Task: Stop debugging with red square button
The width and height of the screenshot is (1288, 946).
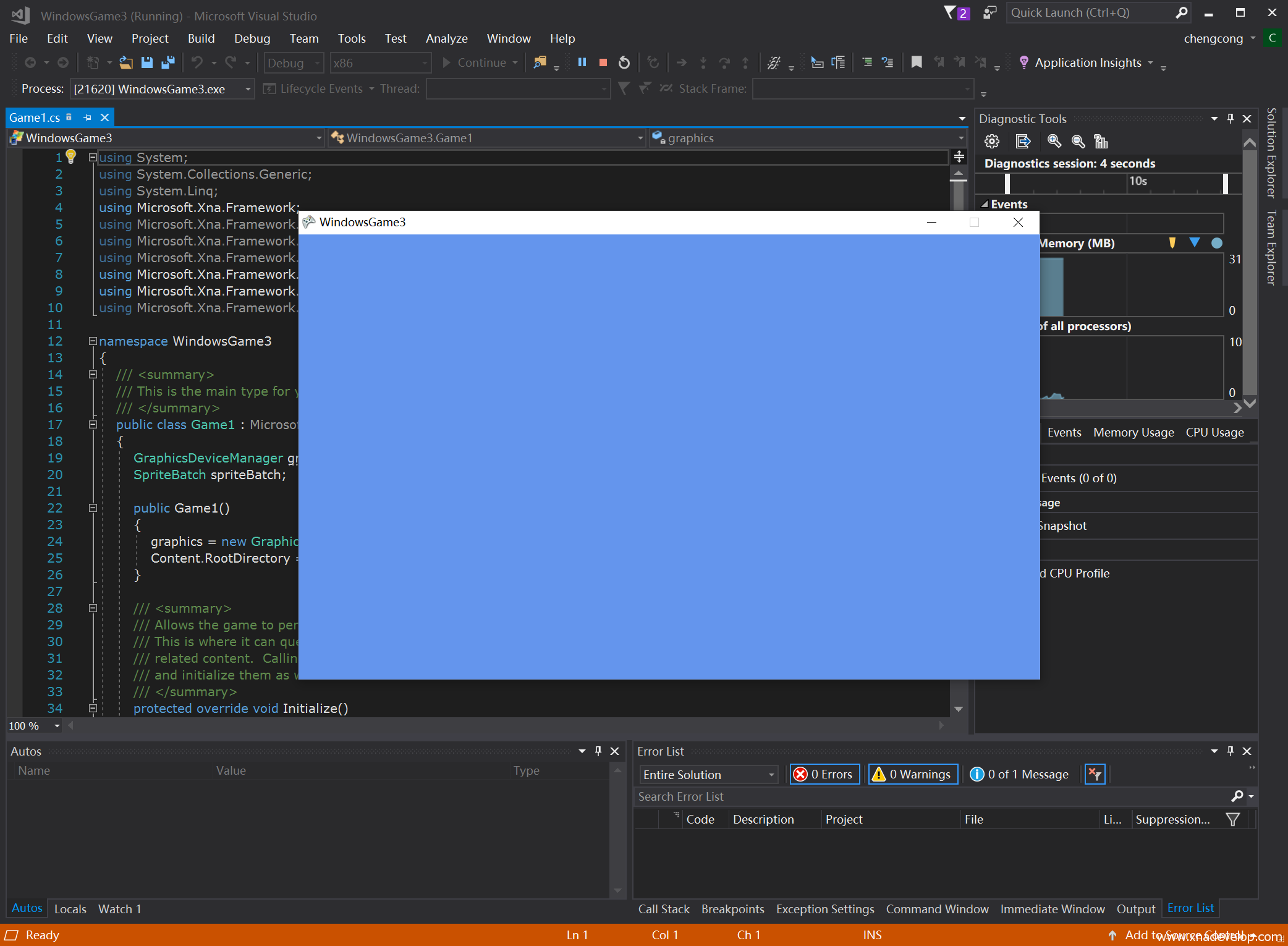Action: [x=603, y=62]
